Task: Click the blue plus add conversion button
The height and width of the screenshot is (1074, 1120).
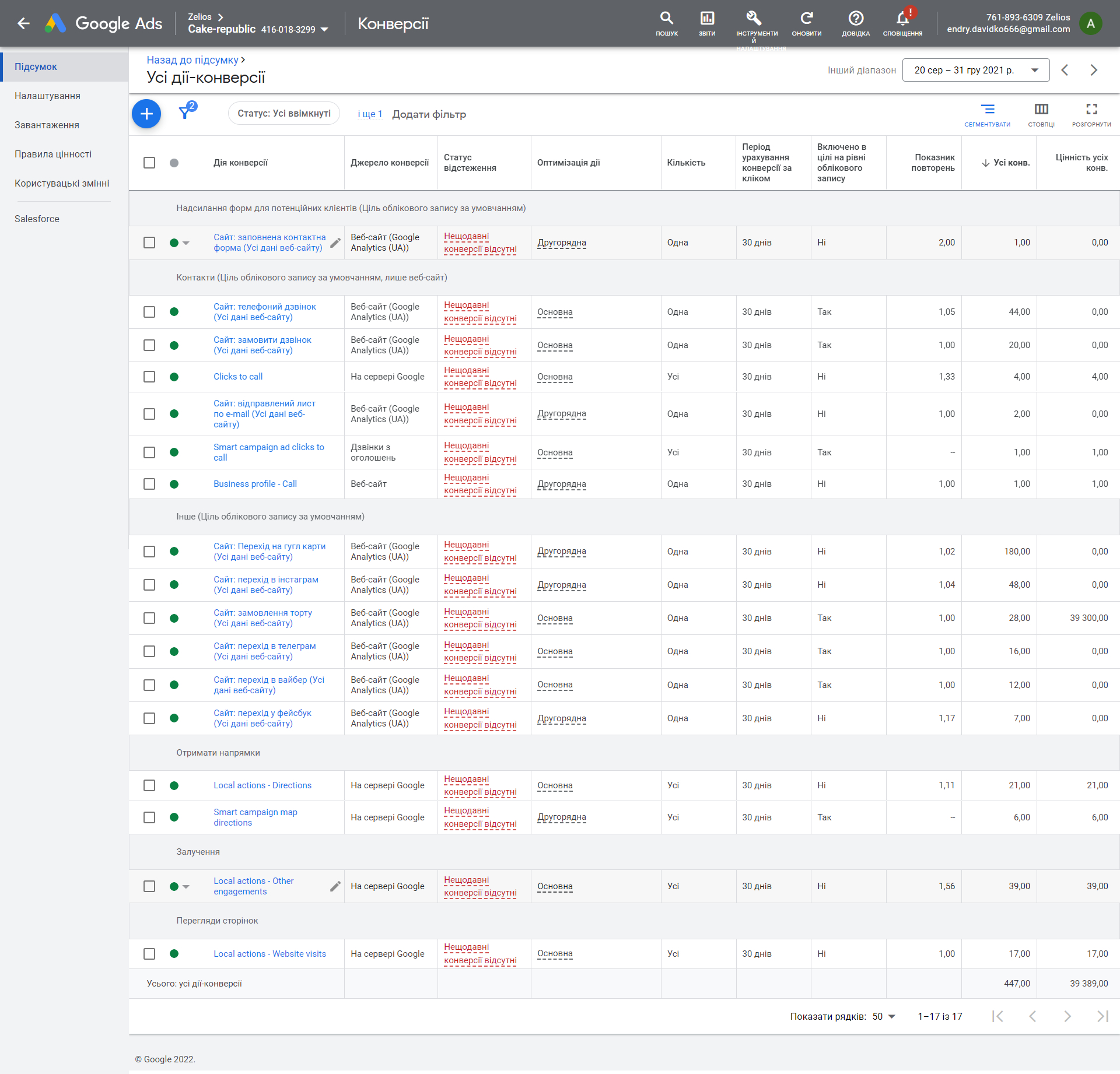Action: (146, 114)
